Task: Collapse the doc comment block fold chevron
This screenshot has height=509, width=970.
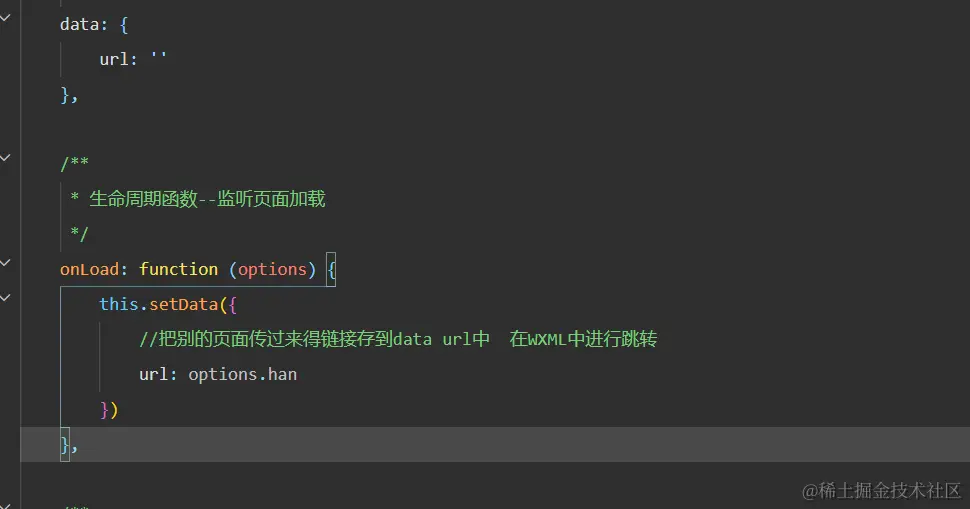Action: pyautogui.click(x=5, y=157)
